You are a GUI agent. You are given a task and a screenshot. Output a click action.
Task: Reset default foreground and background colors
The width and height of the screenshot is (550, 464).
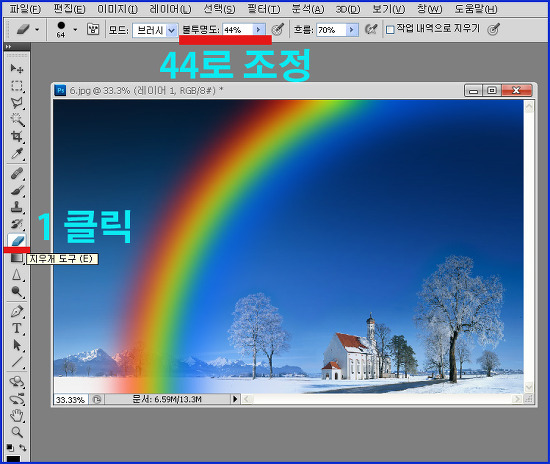tap(11, 448)
